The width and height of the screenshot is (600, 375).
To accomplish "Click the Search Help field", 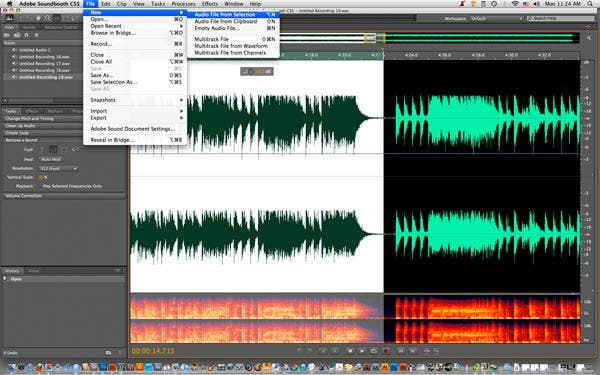I will pyautogui.click(x=561, y=18).
